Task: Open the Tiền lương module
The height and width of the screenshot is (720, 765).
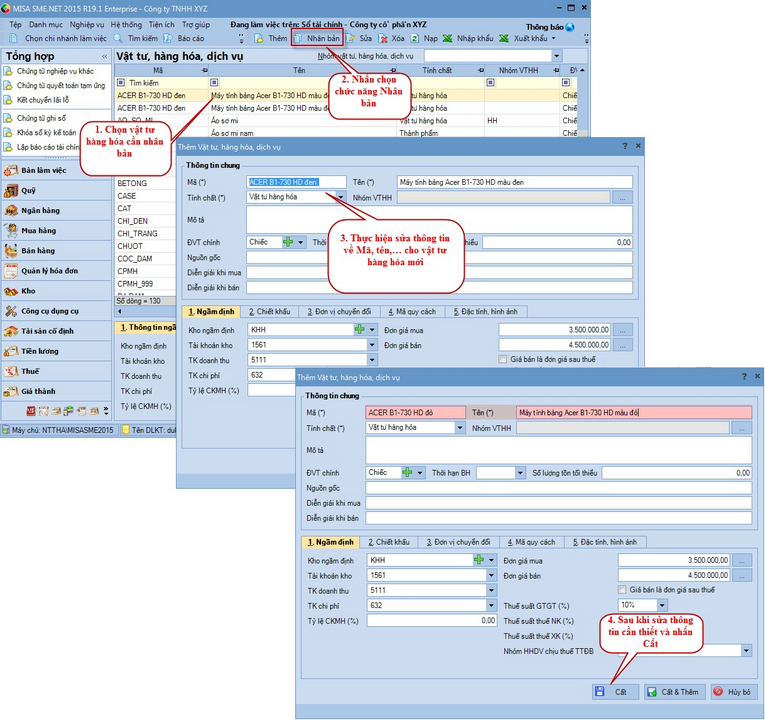Action: pos(57,351)
